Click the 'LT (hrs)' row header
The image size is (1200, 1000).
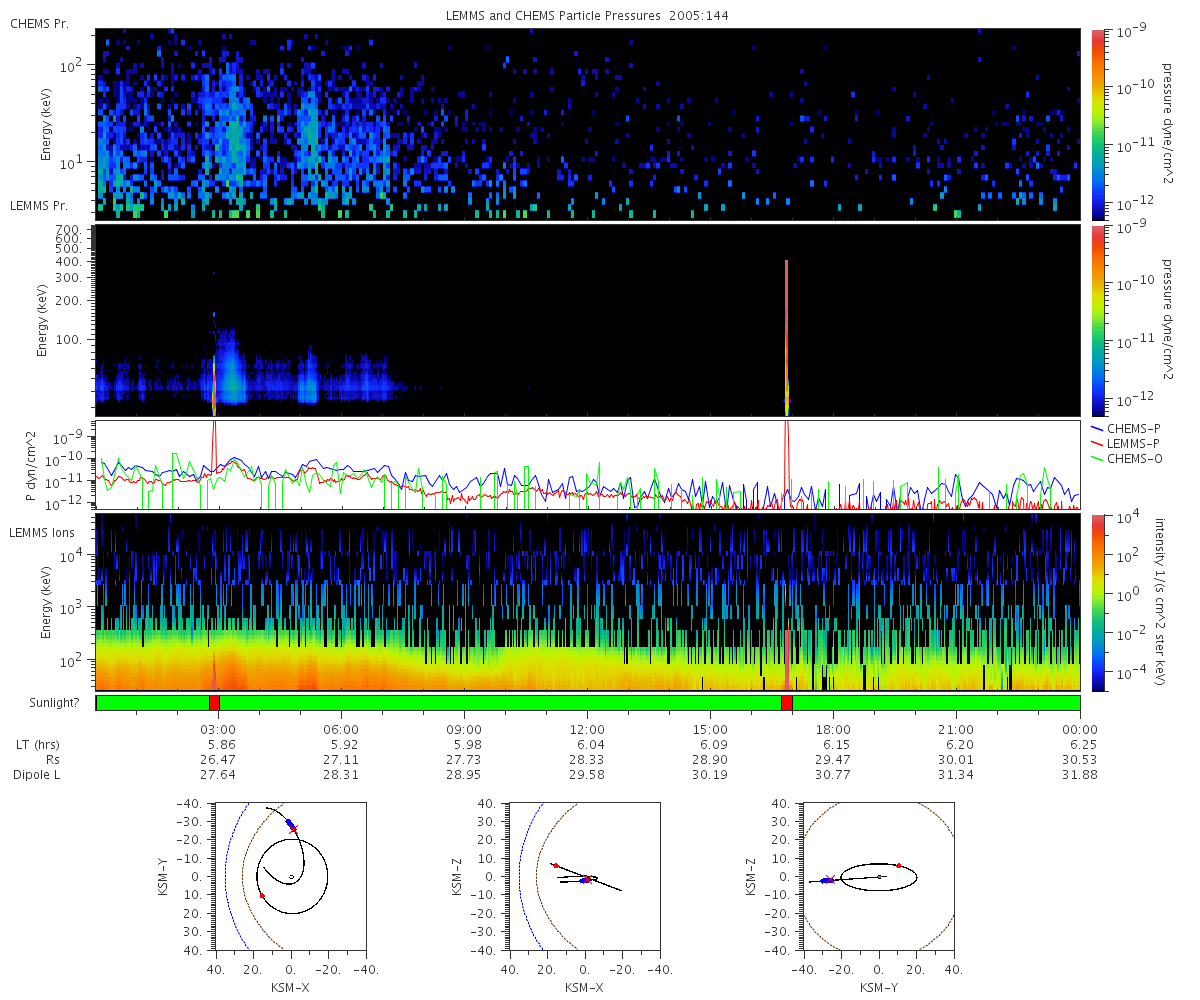[37, 745]
